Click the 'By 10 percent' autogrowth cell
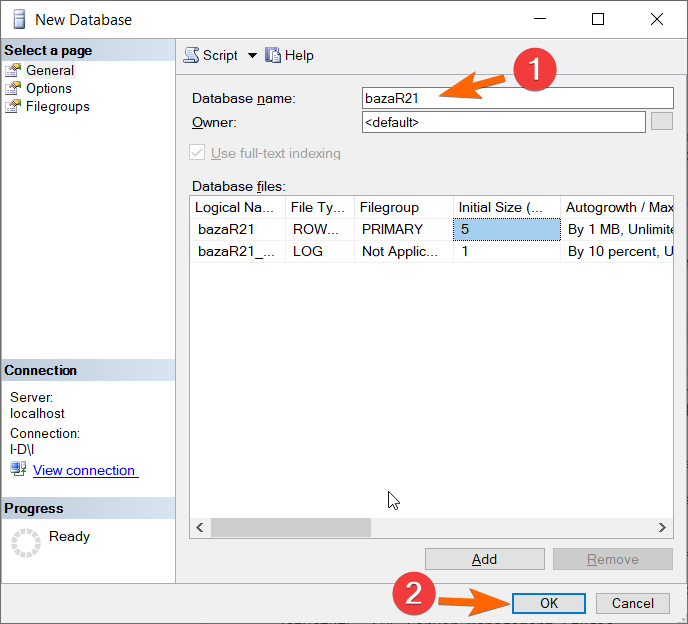Viewport: 688px width, 624px height. tap(617, 251)
